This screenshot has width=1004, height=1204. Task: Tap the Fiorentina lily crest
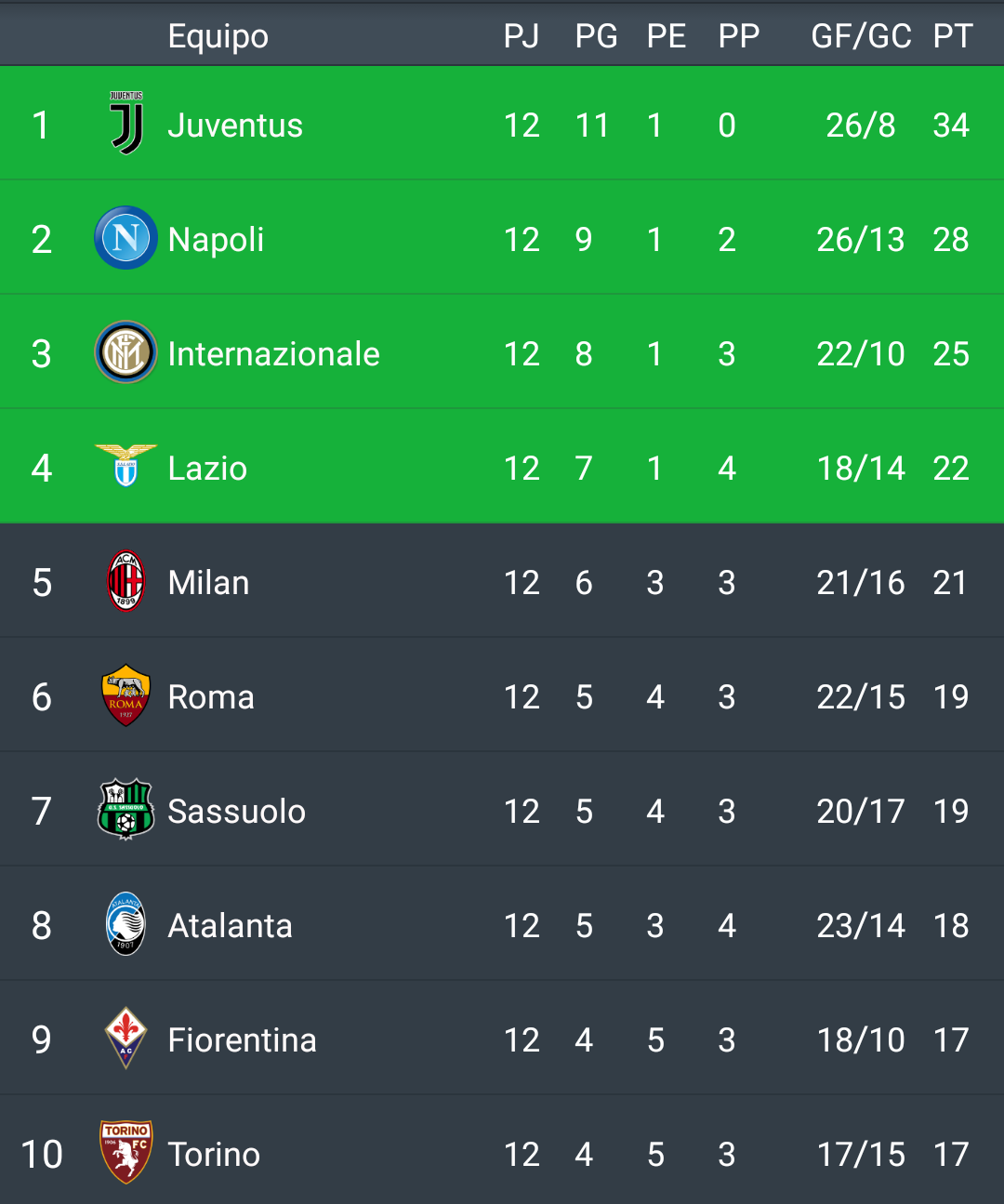pyautogui.click(x=125, y=1039)
